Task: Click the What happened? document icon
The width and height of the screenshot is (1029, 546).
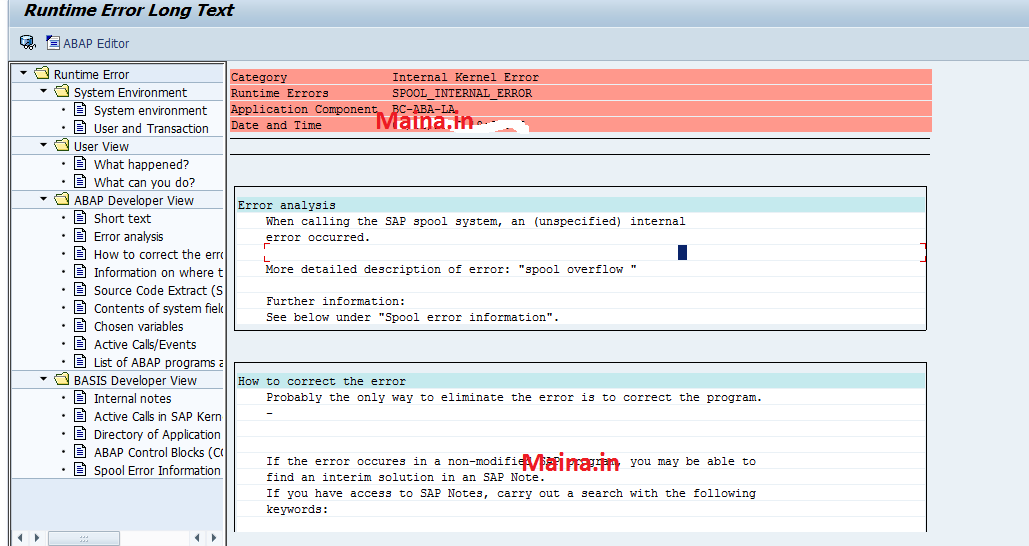Action: 80,163
